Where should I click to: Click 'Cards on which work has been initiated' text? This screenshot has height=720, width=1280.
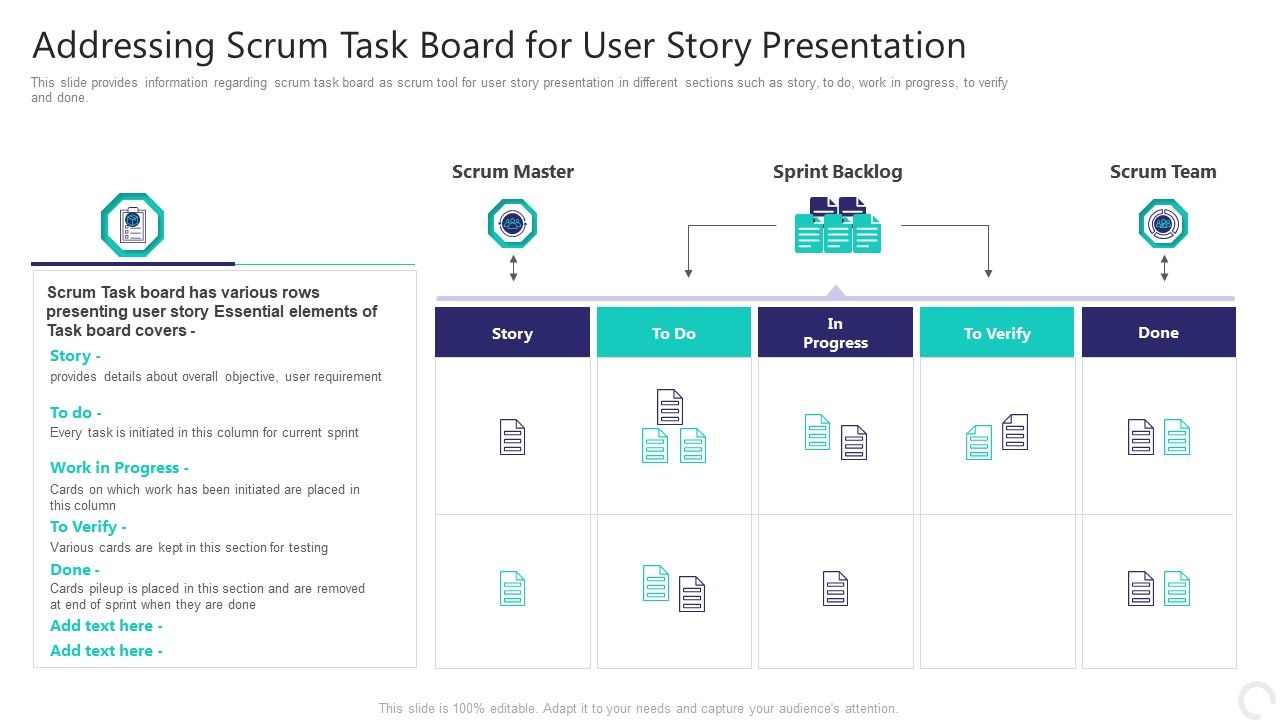(205, 497)
